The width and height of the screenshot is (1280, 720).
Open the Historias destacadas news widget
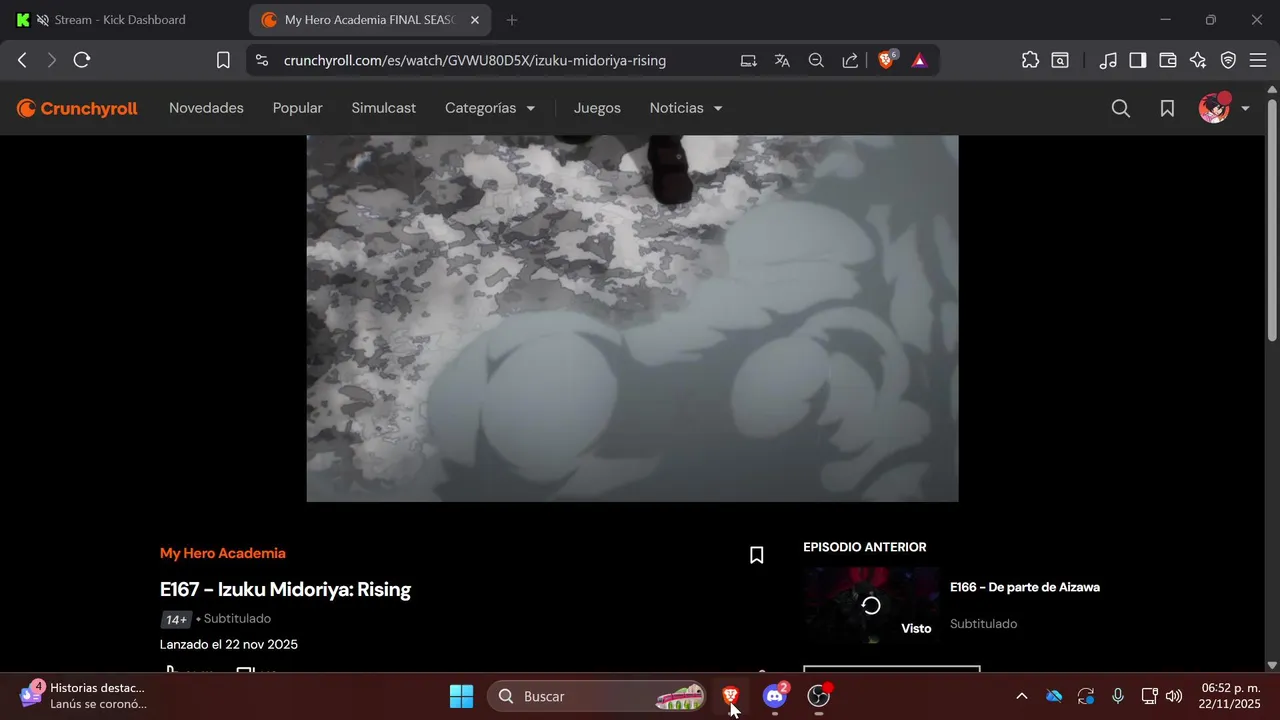tap(84, 696)
